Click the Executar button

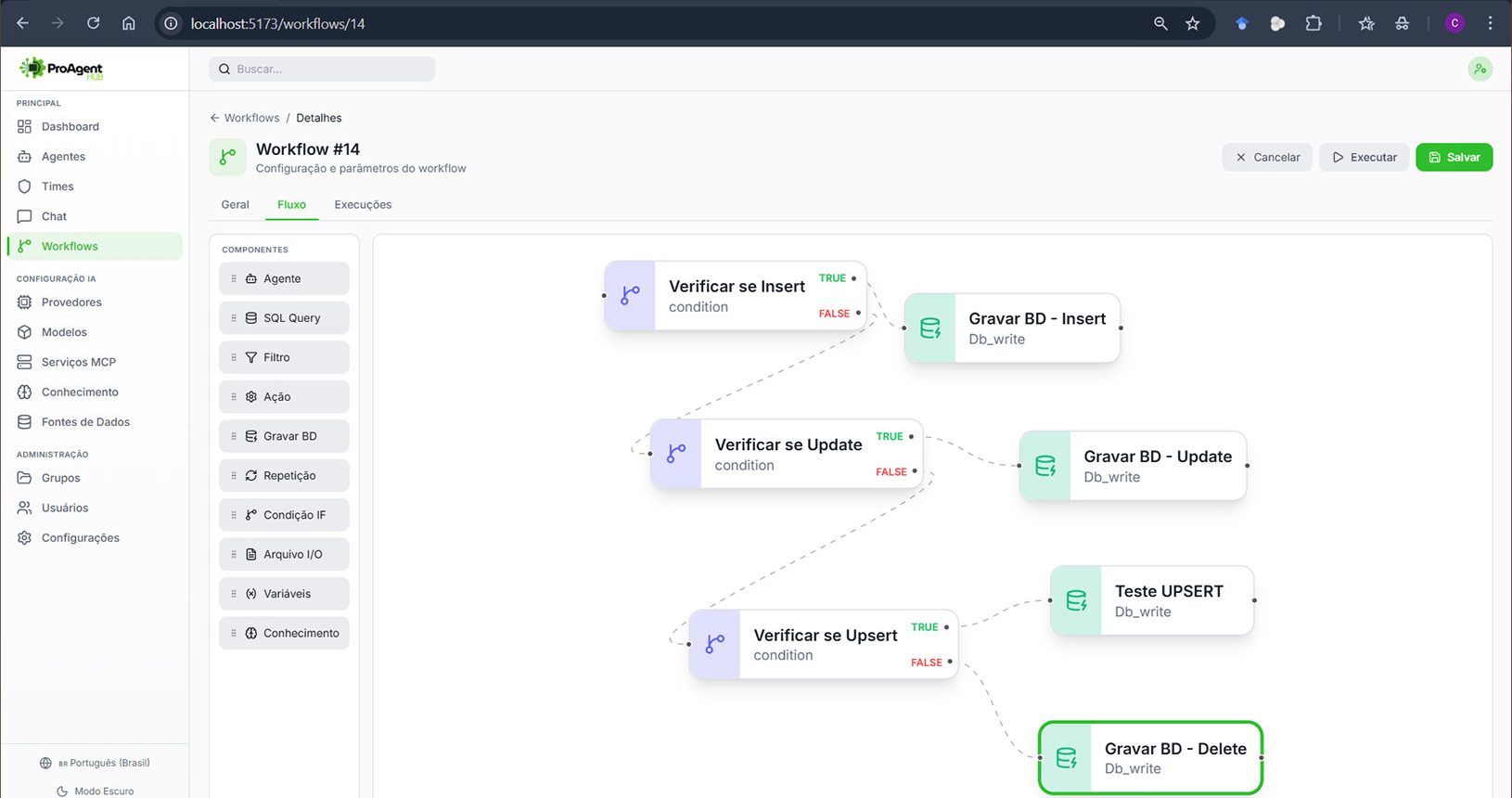[1365, 158]
